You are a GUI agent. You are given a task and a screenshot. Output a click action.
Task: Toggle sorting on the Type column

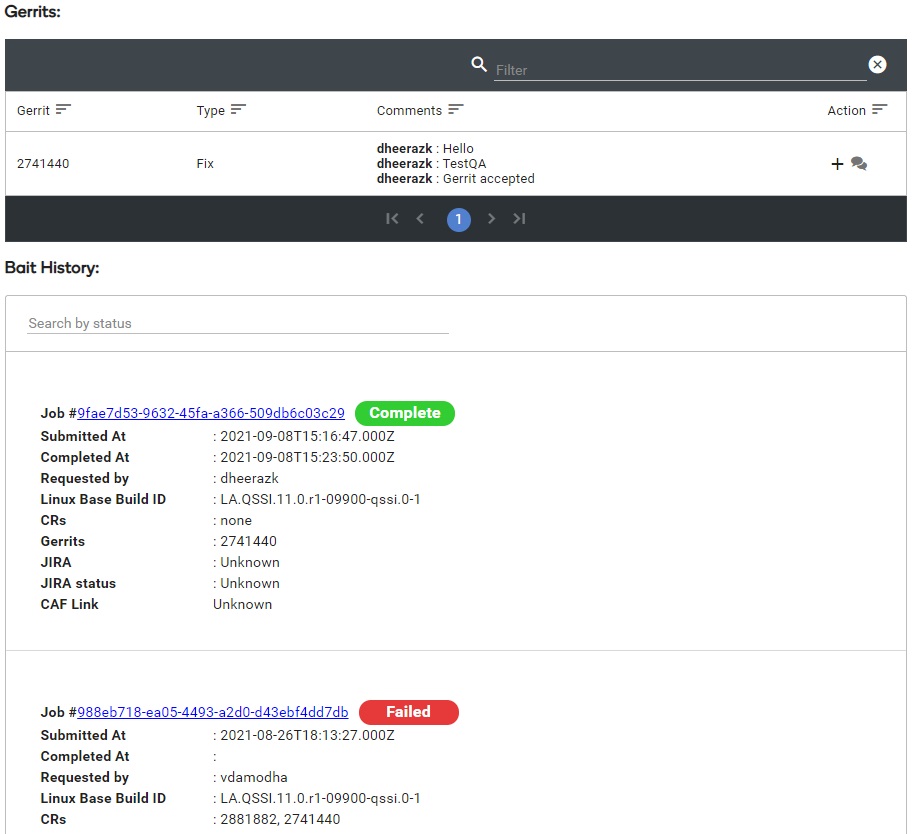pyautogui.click(x=239, y=110)
